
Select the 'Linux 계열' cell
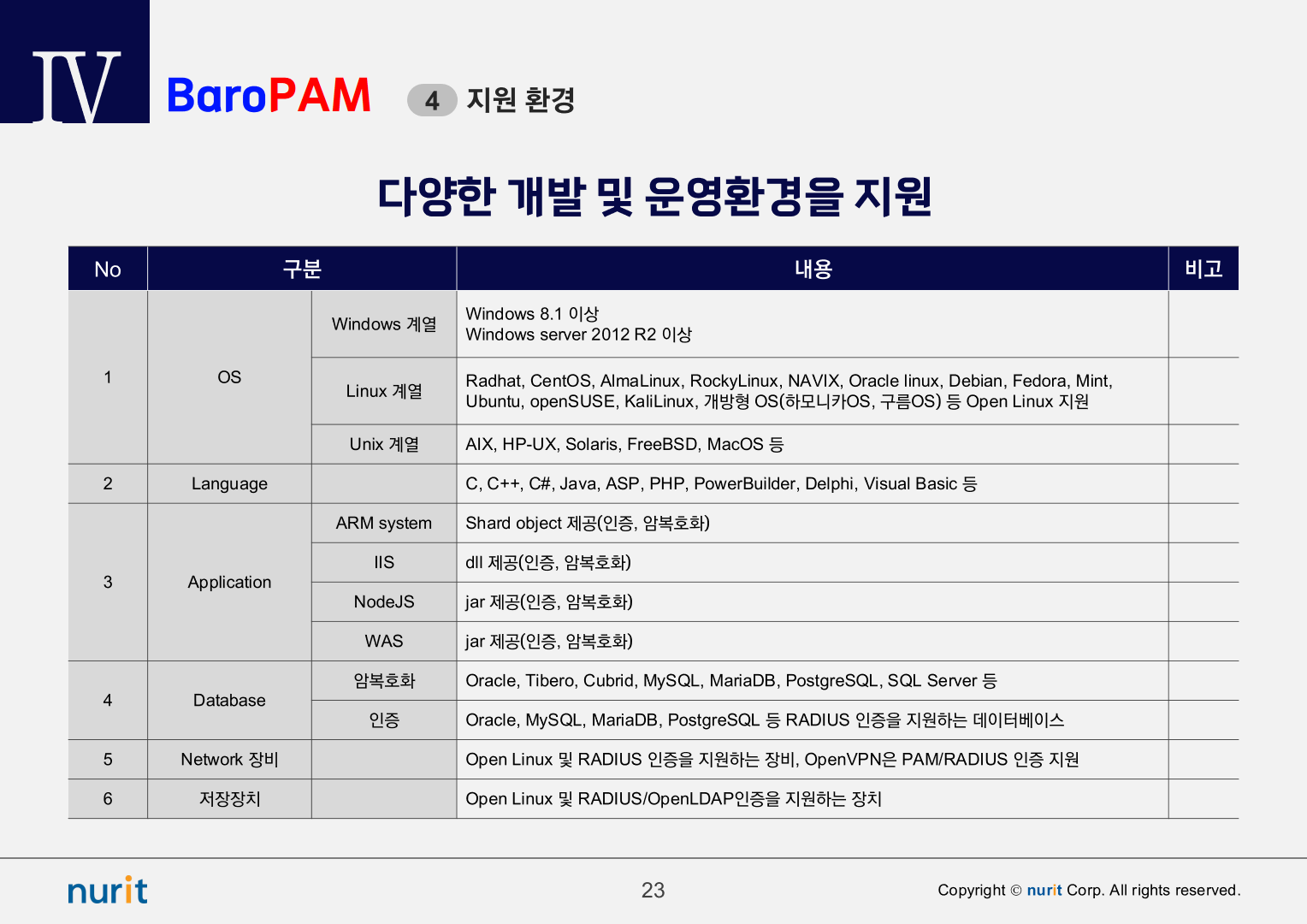tap(384, 391)
